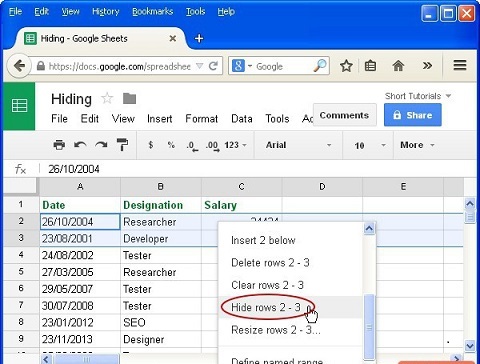The width and height of the screenshot is (480, 364).
Task: Choose Insert 2 below
Action: click(291, 240)
